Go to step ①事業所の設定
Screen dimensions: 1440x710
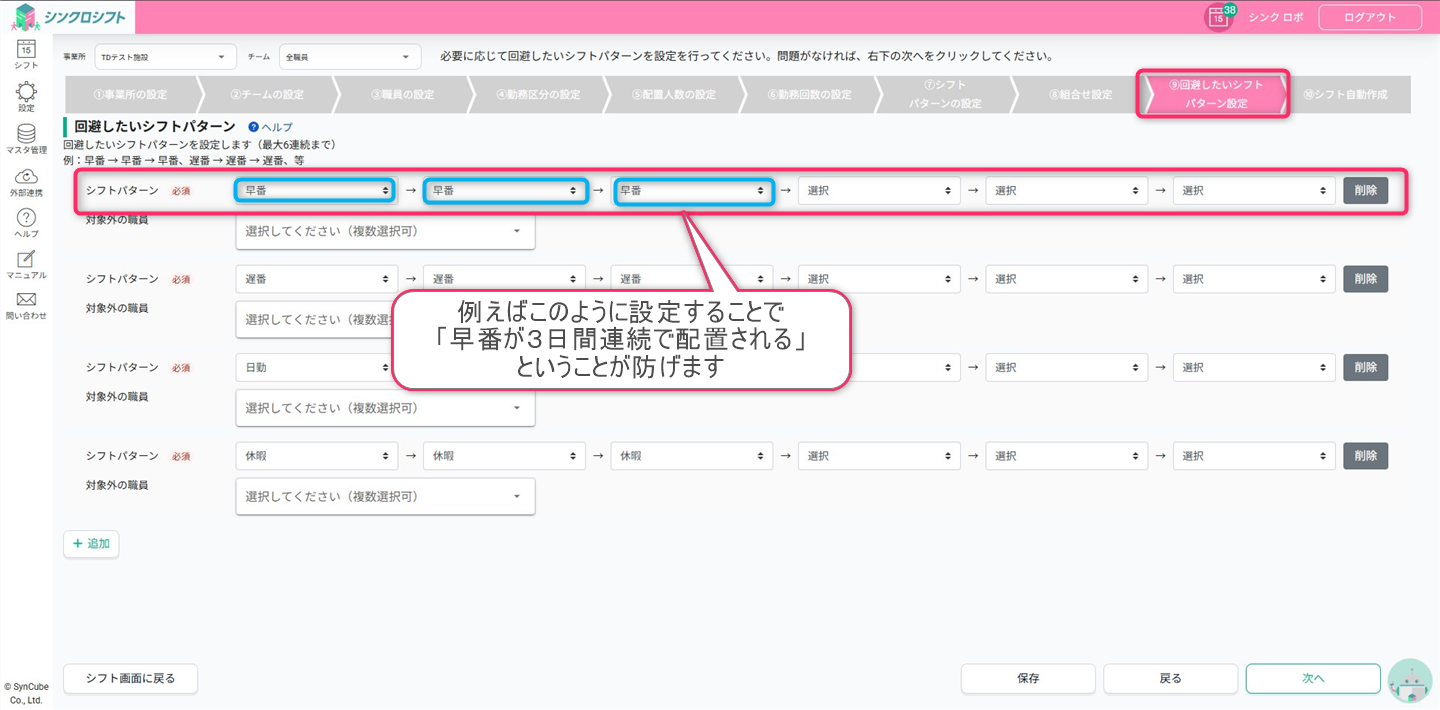coord(130,95)
